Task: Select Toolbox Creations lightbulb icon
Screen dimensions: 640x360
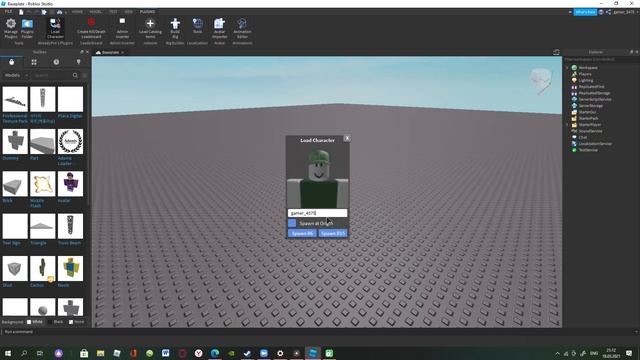Action: pos(78,62)
